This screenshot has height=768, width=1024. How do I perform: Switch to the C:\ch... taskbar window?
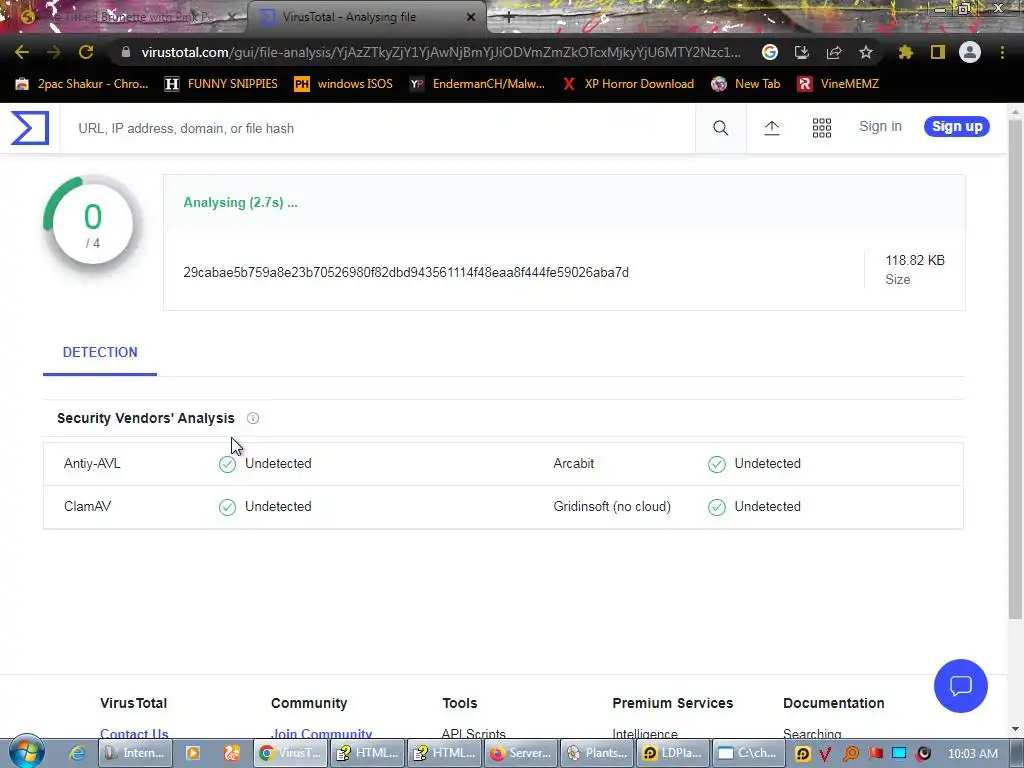(x=748, y=753)
